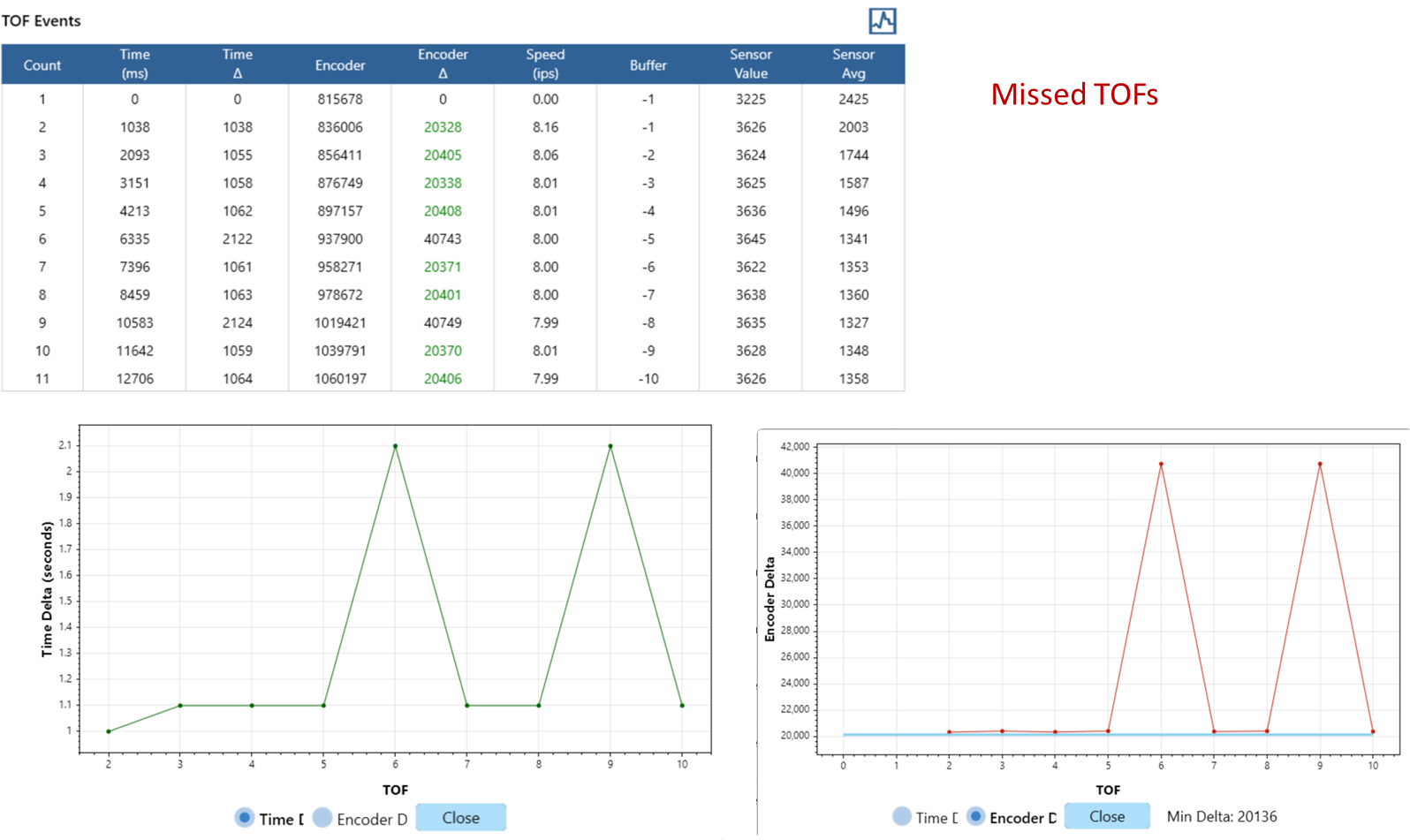
Task: Click the Buffer column header
Action: [x=648, y=64]
